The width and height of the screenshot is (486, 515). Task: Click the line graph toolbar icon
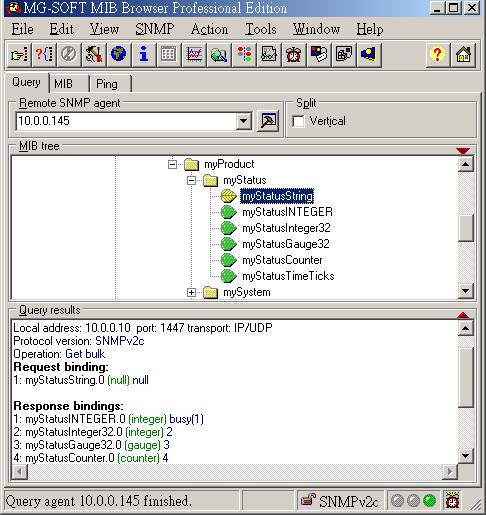[194, 54]
